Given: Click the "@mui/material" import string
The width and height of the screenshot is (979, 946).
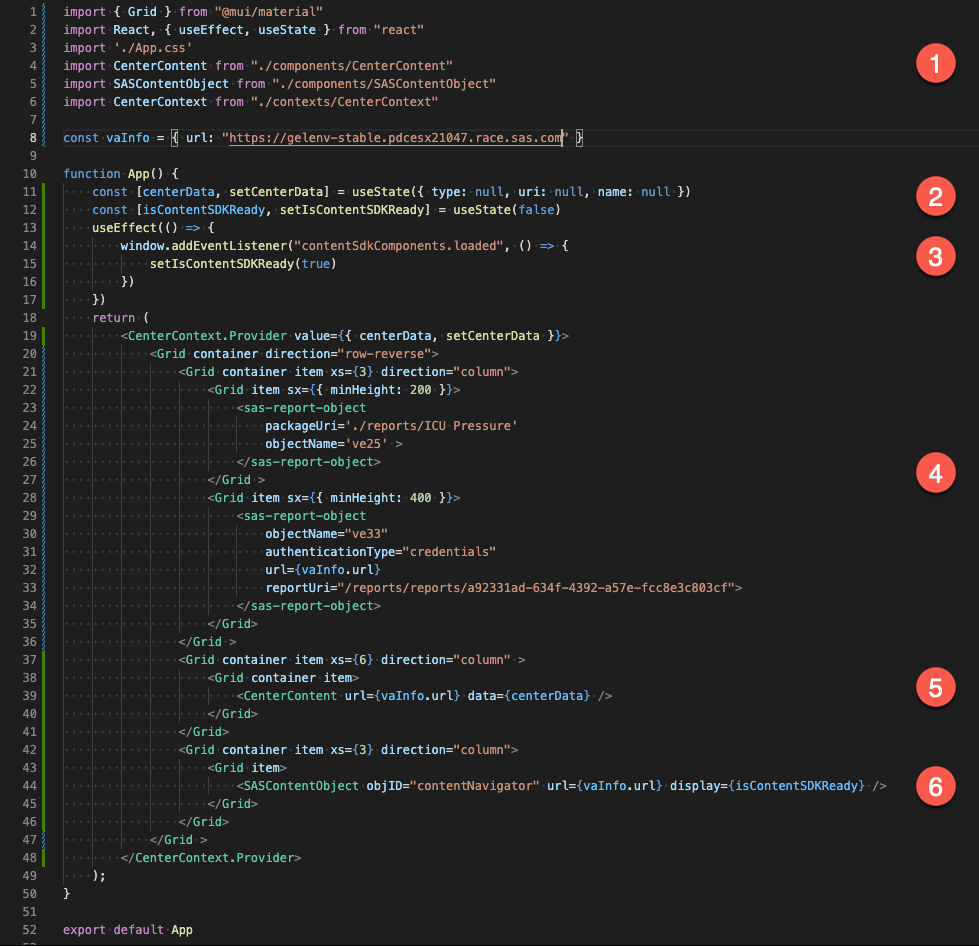Looking at the screenshot, I should point(268,12).
